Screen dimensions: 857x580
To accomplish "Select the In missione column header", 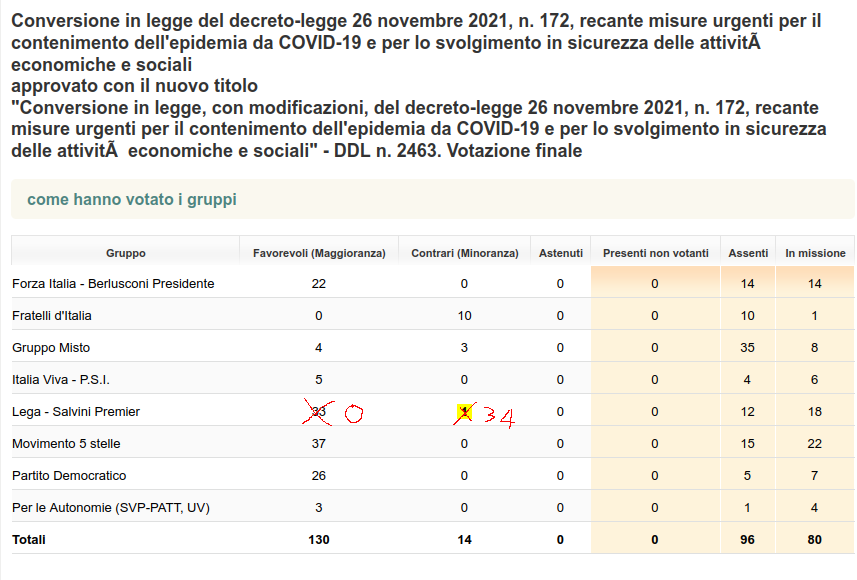I will tap(815, 253).
